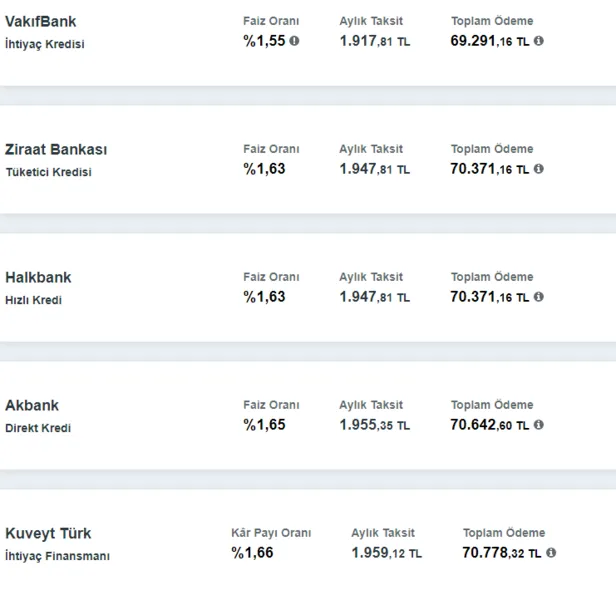Show info icon for Halkbank total payment
The width and height of the screenshot is (616, 595).
tap(539, 297)
